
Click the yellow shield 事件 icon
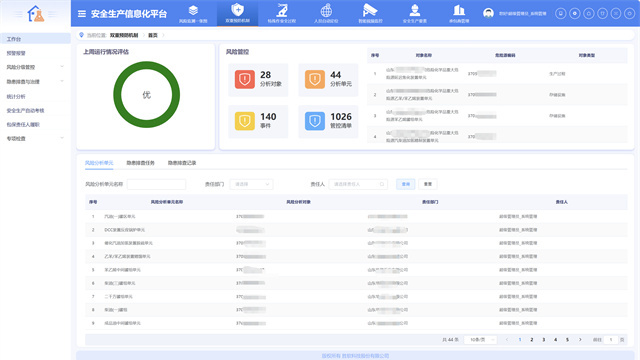244,121
